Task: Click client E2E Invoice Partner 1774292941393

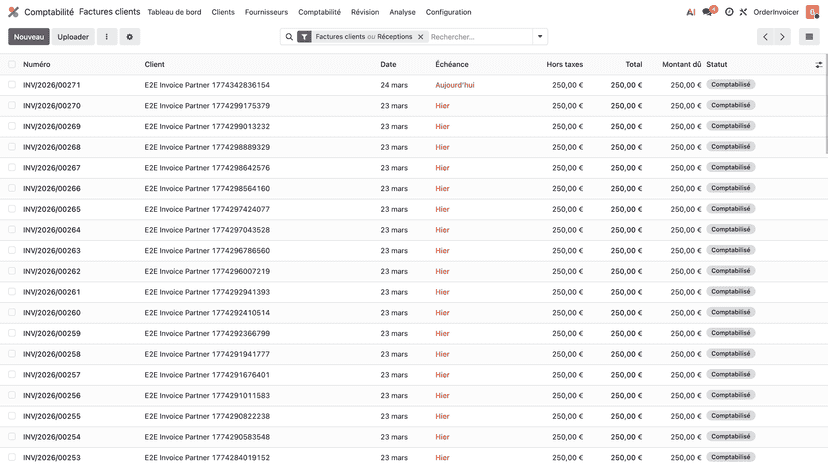Action: pos(207,292)
